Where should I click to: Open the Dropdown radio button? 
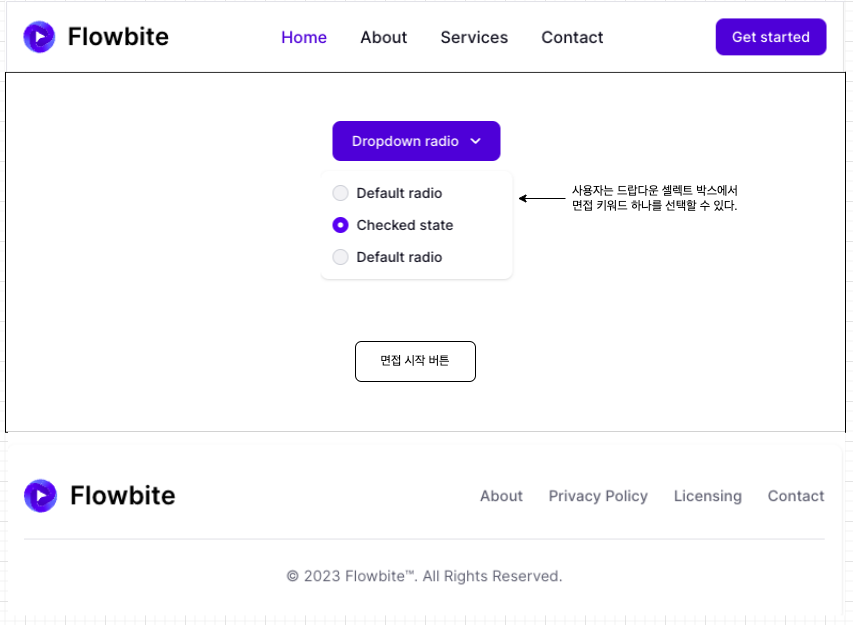tap(416, 141)
